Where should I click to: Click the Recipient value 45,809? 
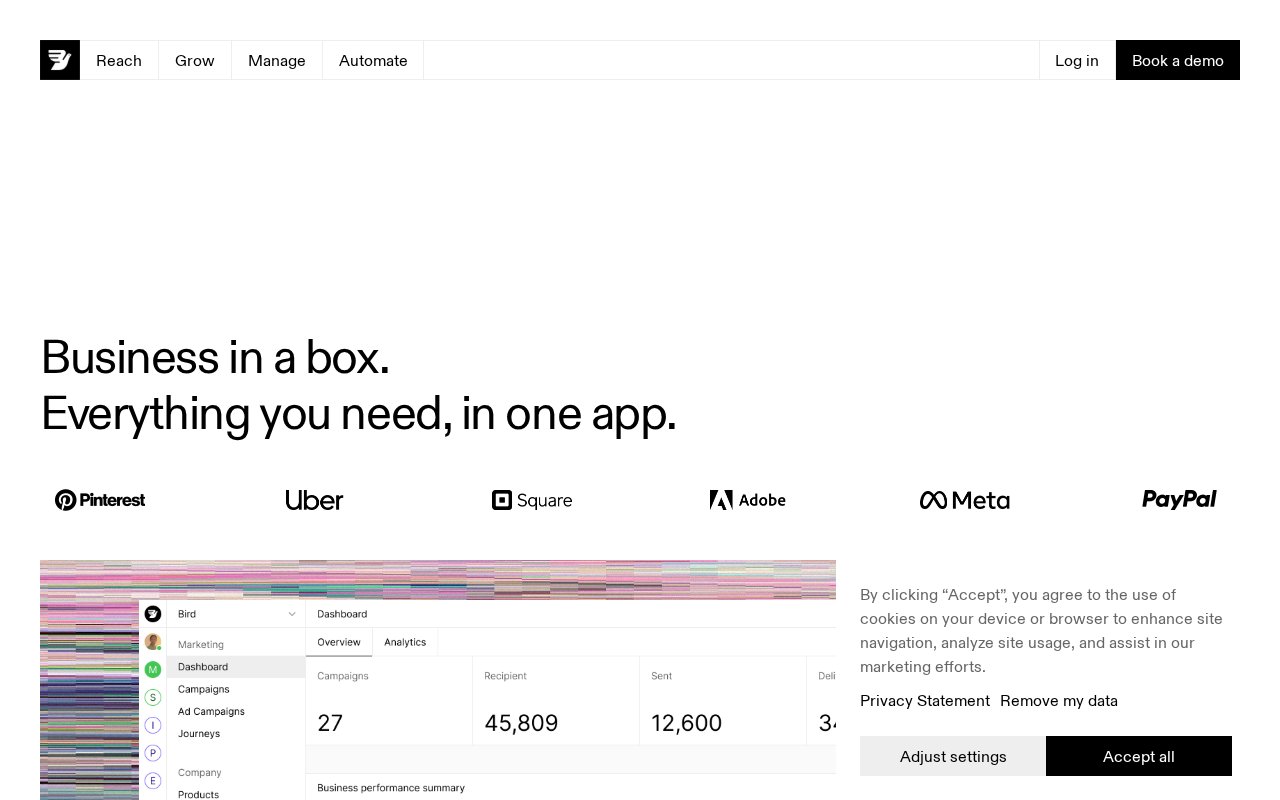[521, 723]
